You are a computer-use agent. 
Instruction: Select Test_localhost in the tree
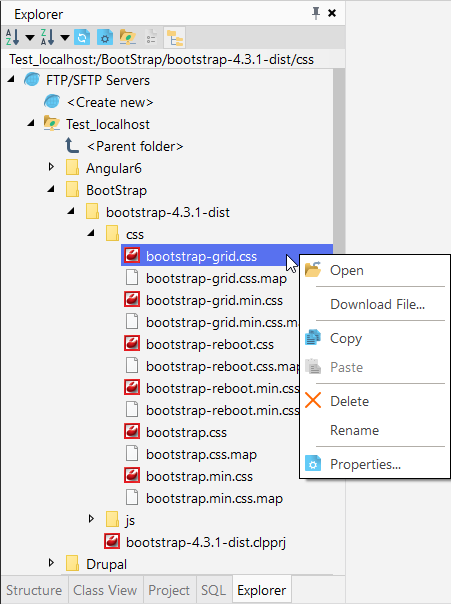point(107,124)
